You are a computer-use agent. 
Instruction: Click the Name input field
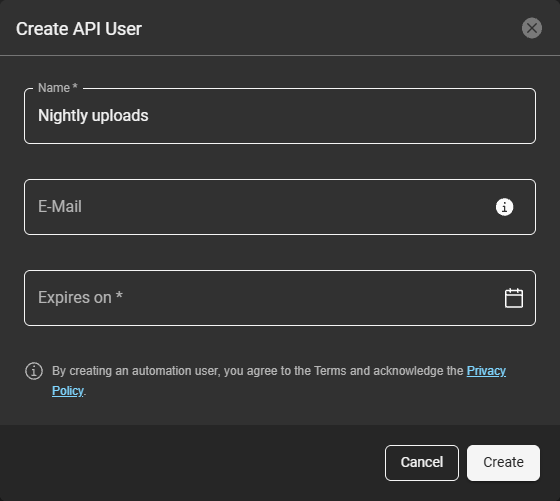pos(280,116)
